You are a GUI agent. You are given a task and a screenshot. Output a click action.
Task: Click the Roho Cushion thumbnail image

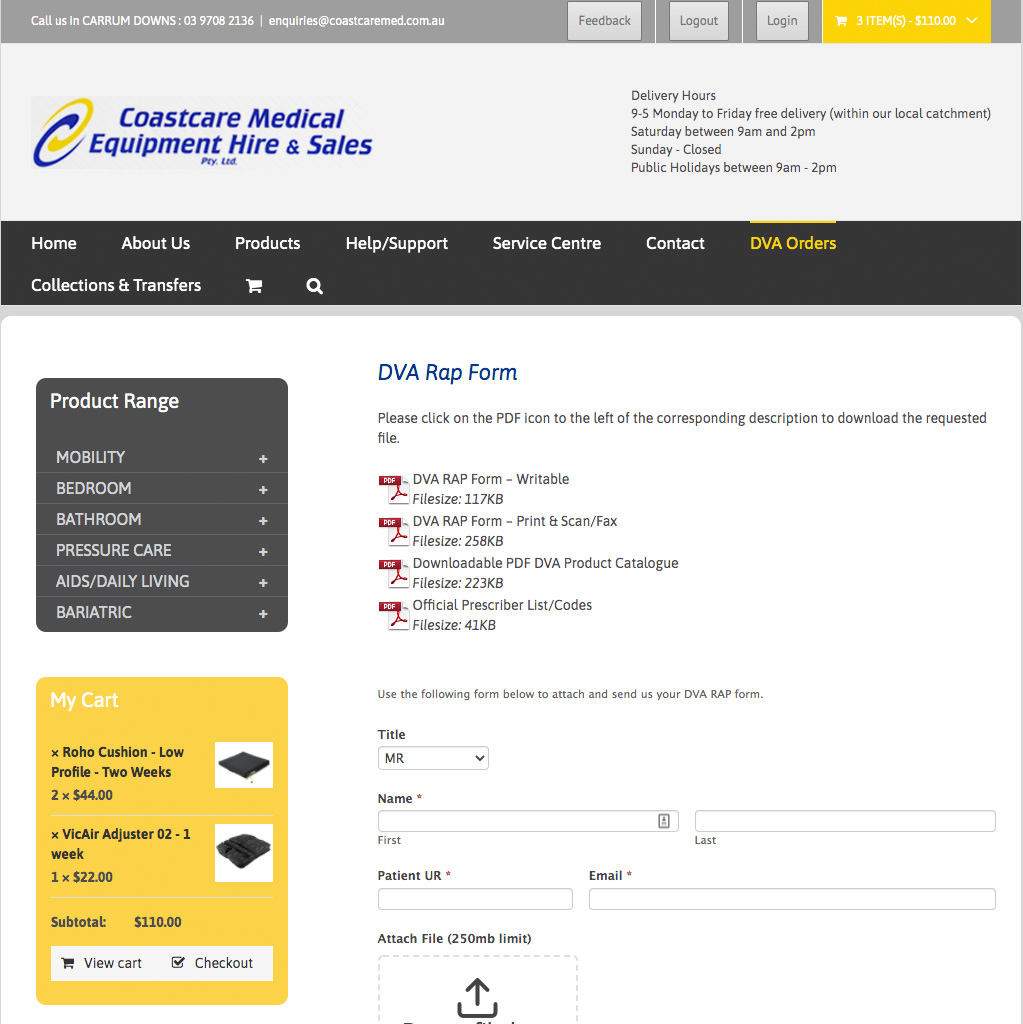point(244,765)
